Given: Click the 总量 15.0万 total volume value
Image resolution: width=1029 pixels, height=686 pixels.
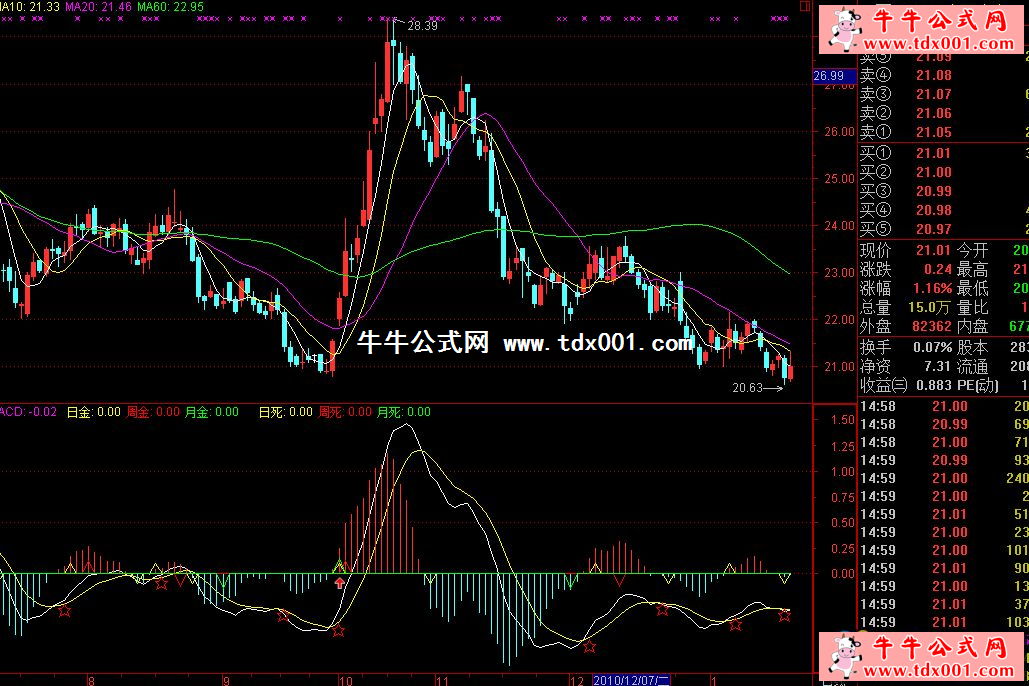Looking at the screenshot, I should click(930, 308).
